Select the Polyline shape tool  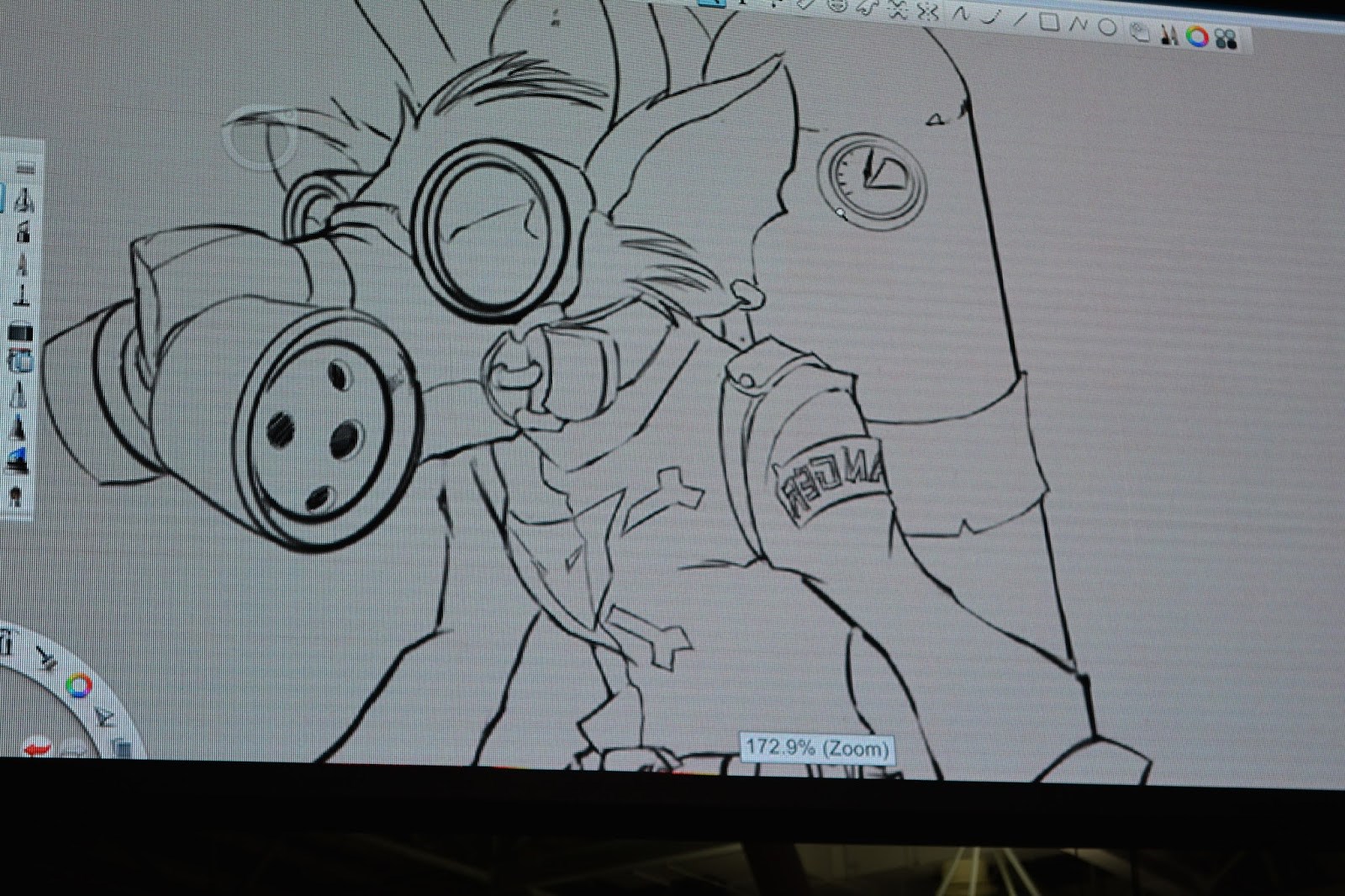[x=1079, y=24]
